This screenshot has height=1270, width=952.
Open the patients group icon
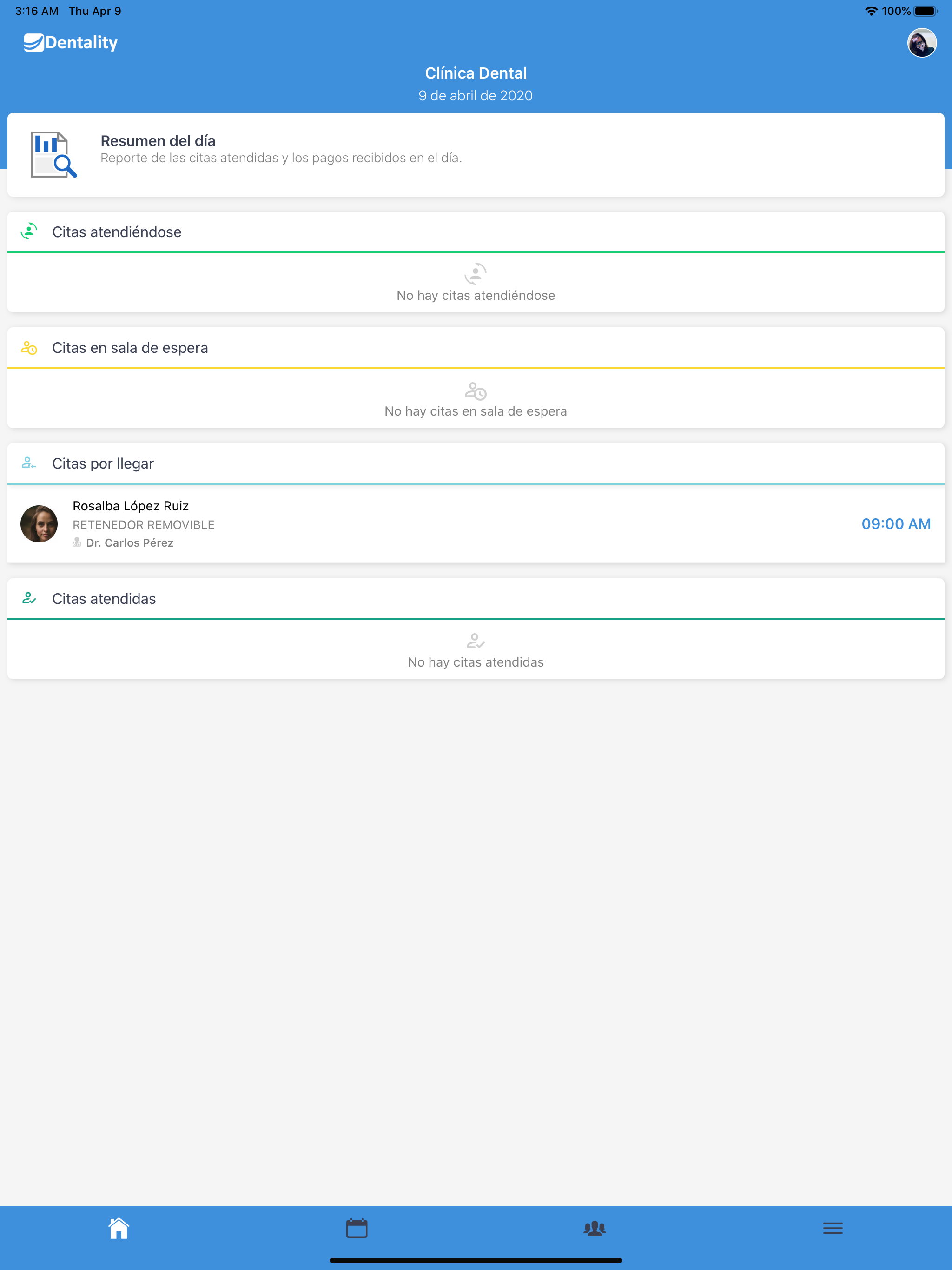[x=595, y=1228]
